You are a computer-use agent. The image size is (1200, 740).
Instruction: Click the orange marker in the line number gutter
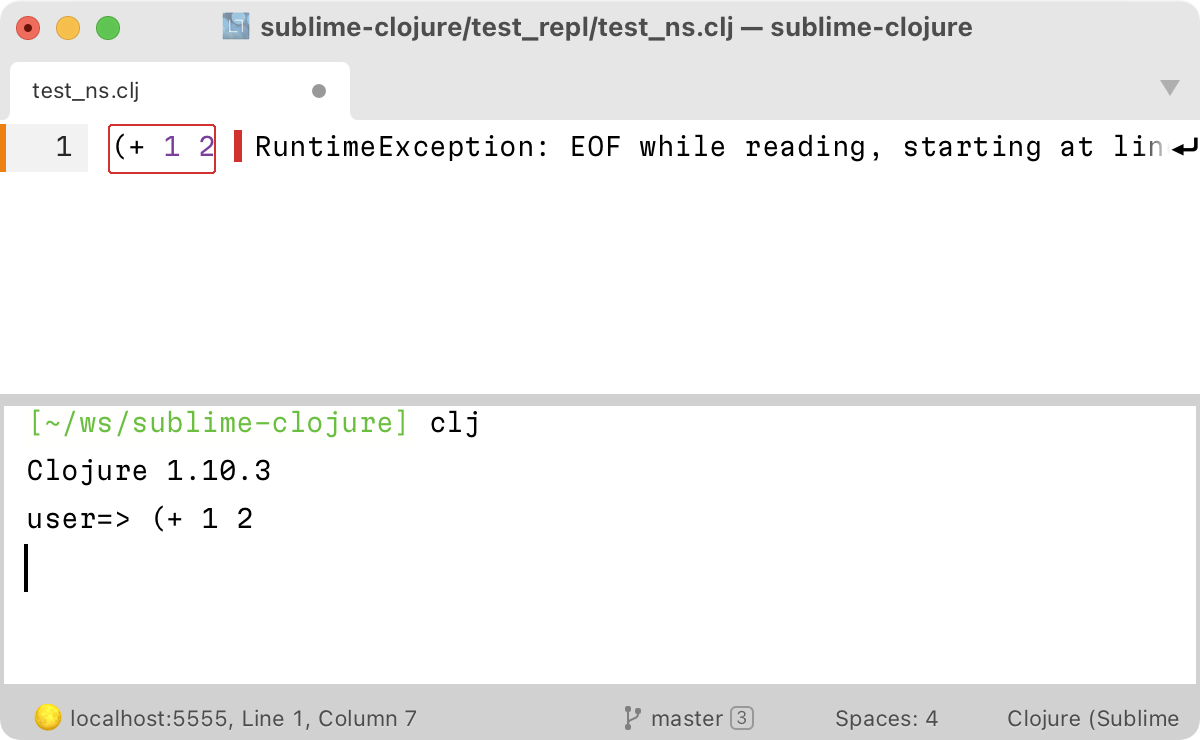pyautogui.click(x=4, y=147)
